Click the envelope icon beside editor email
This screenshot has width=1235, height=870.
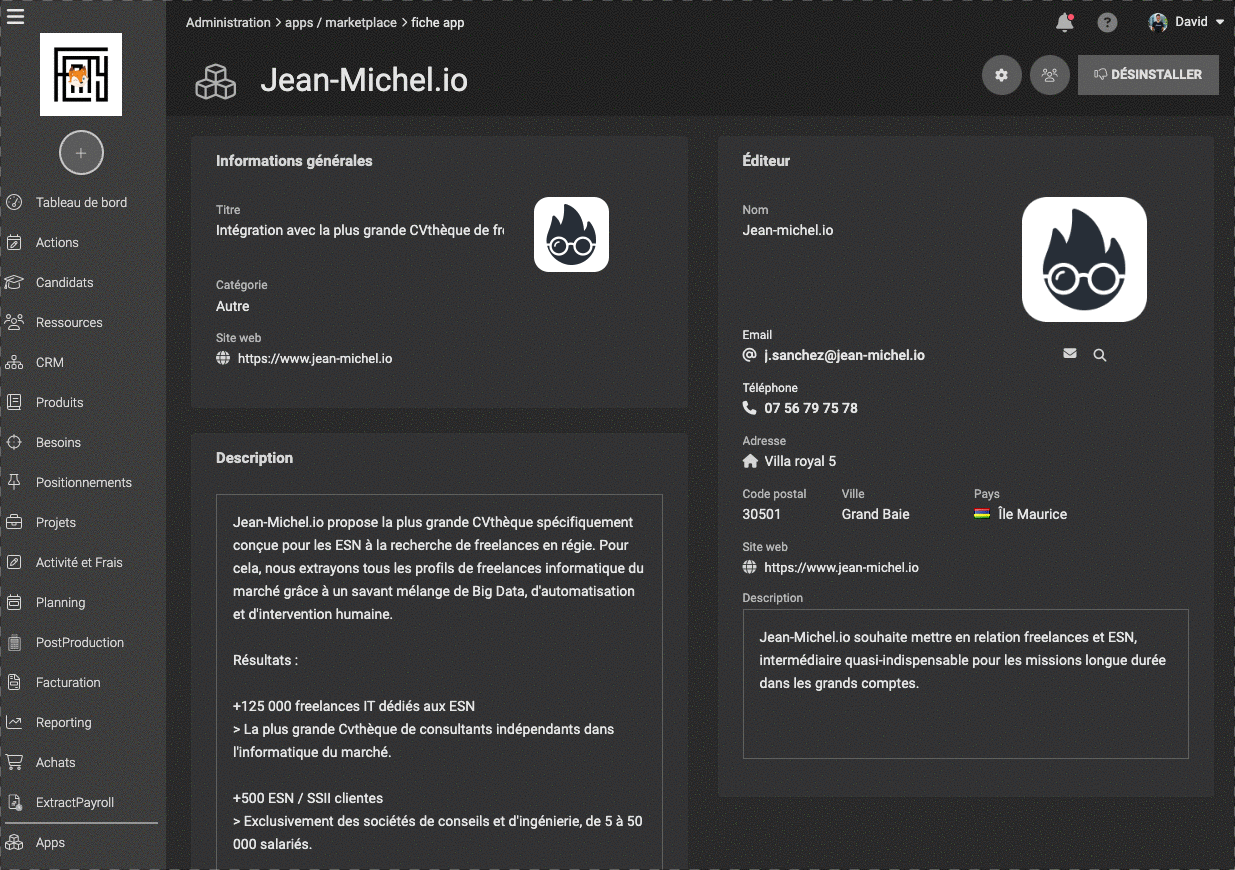[x=1070, y=354]
